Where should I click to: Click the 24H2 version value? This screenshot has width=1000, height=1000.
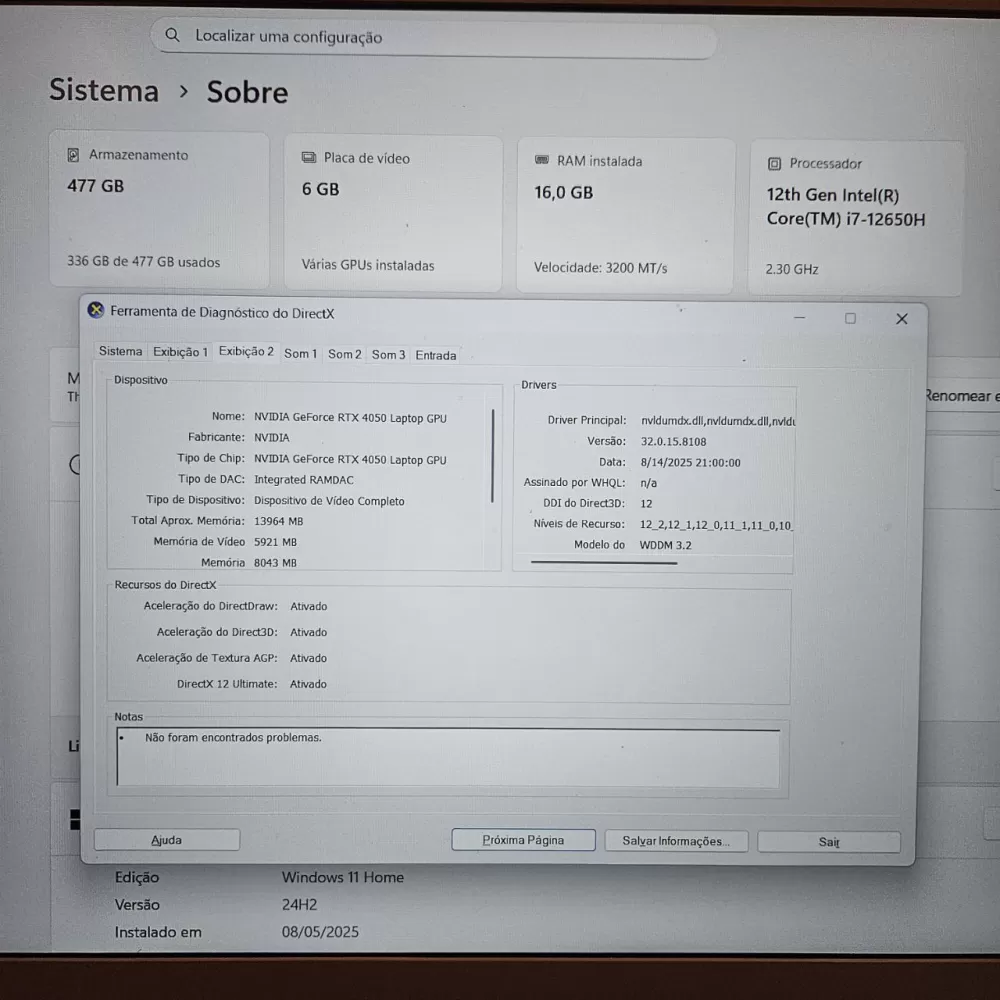click(x=300, y=904)
